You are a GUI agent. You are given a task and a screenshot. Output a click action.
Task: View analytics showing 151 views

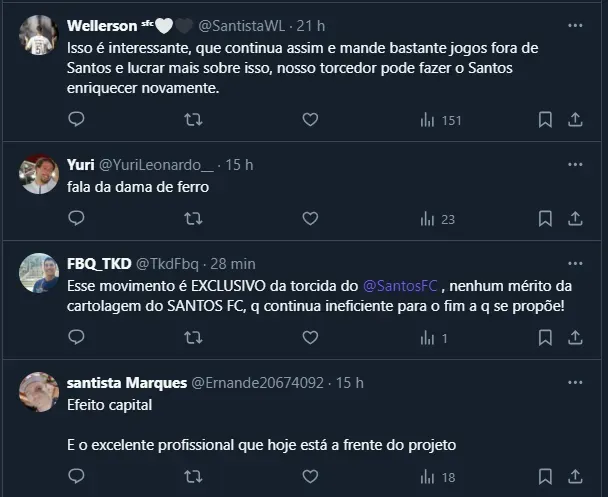440,120
